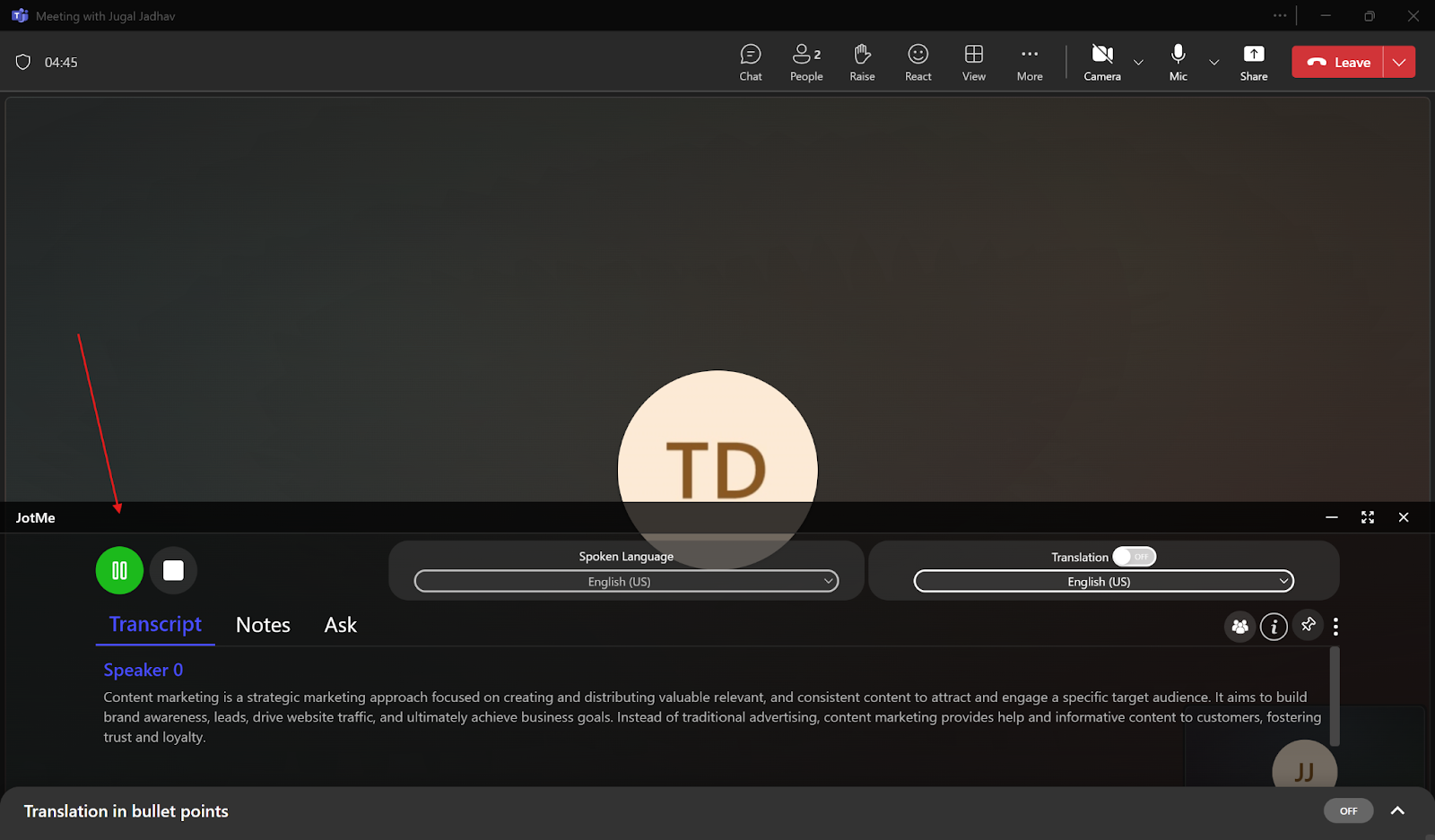The width and height of the screenshot is (1435, 840).
Task: Click the JJ participant avatar thumbnail
Action: click(x=1305, y=765)
